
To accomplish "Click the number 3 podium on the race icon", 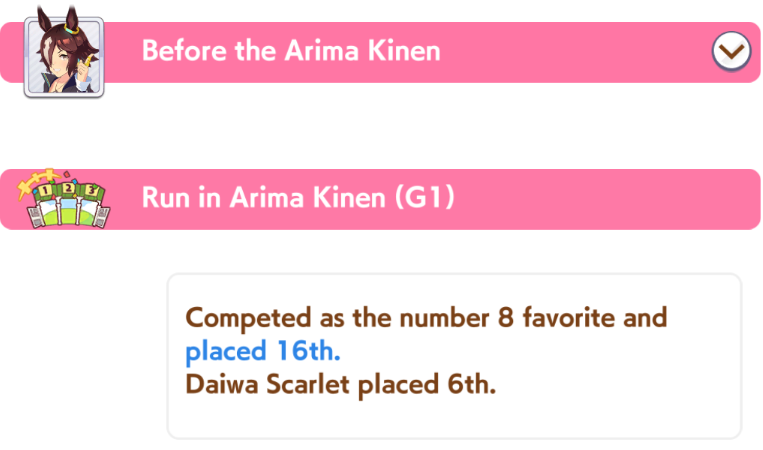I will (90, 190).
